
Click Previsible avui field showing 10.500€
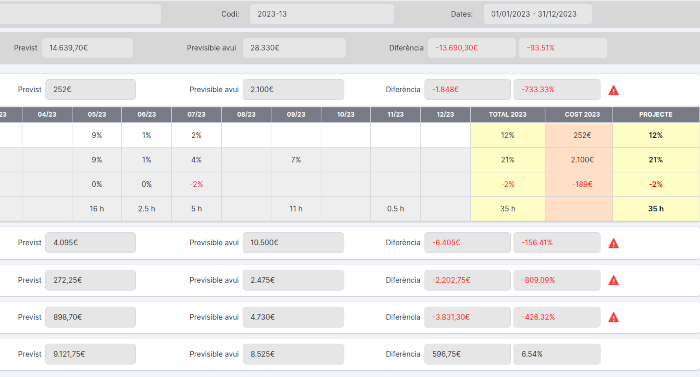[293, 243]
